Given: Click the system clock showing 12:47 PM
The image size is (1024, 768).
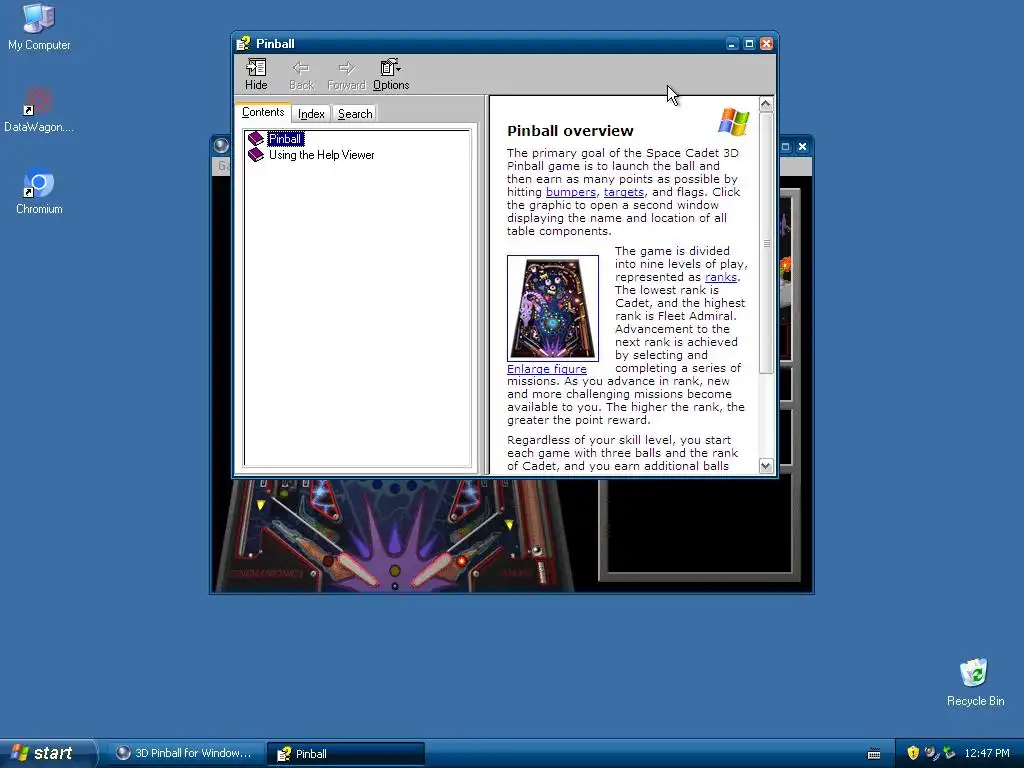Looking at the screenshot, I should click(987, 753).
